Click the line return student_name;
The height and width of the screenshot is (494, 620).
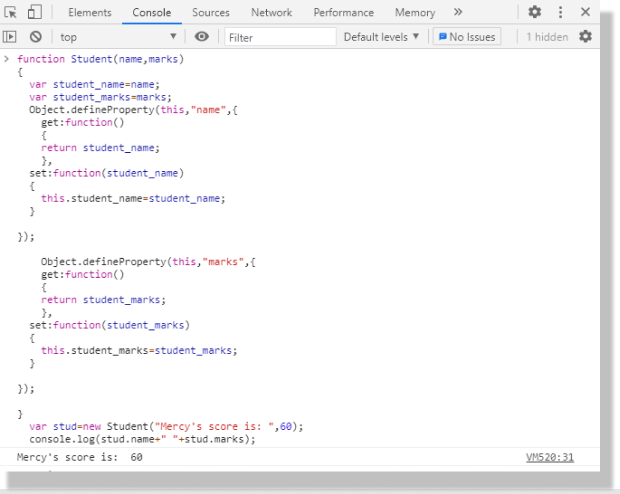(100, 148)
